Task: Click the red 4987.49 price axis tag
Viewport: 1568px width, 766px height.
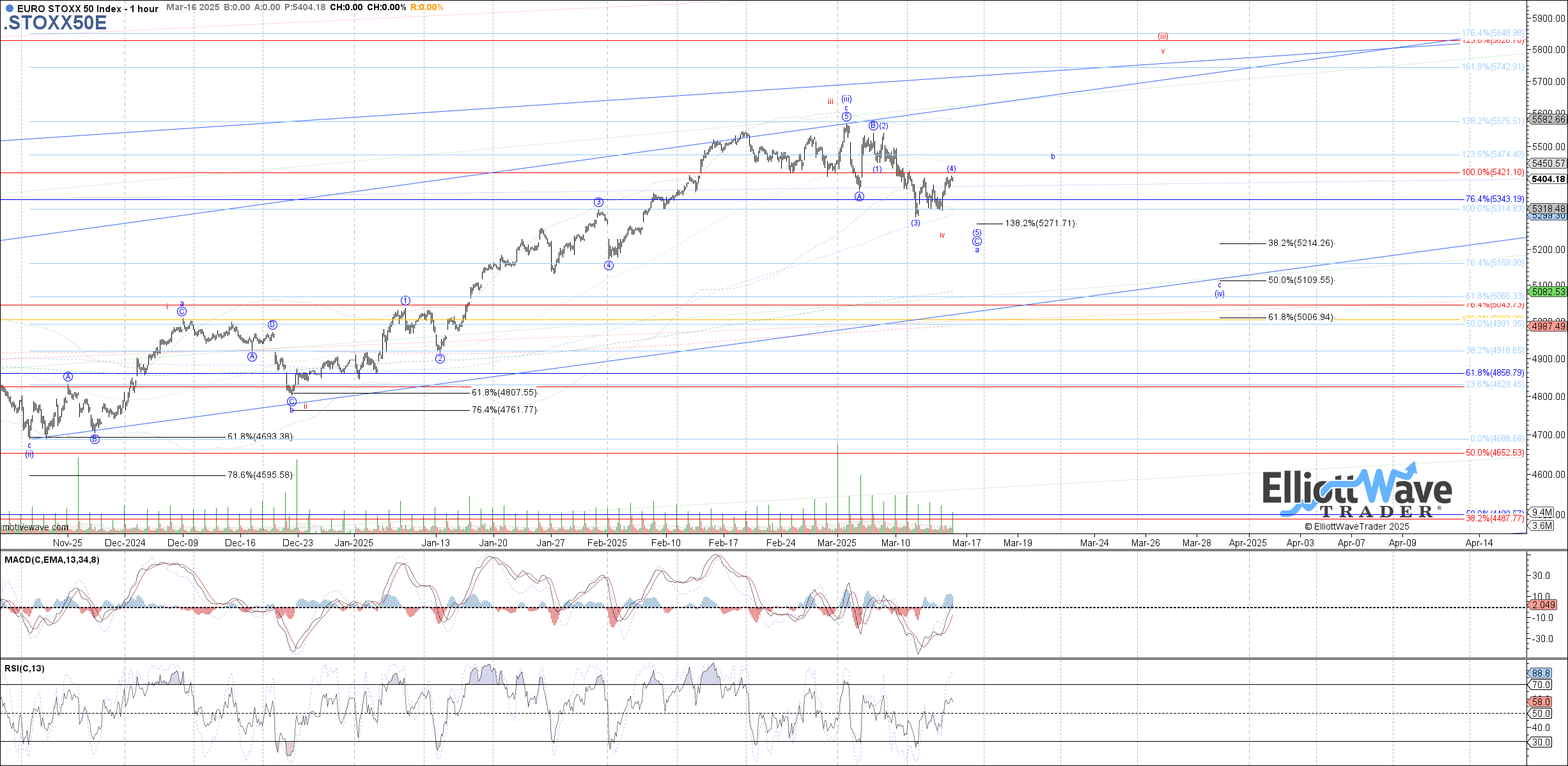Action: 1548,326
